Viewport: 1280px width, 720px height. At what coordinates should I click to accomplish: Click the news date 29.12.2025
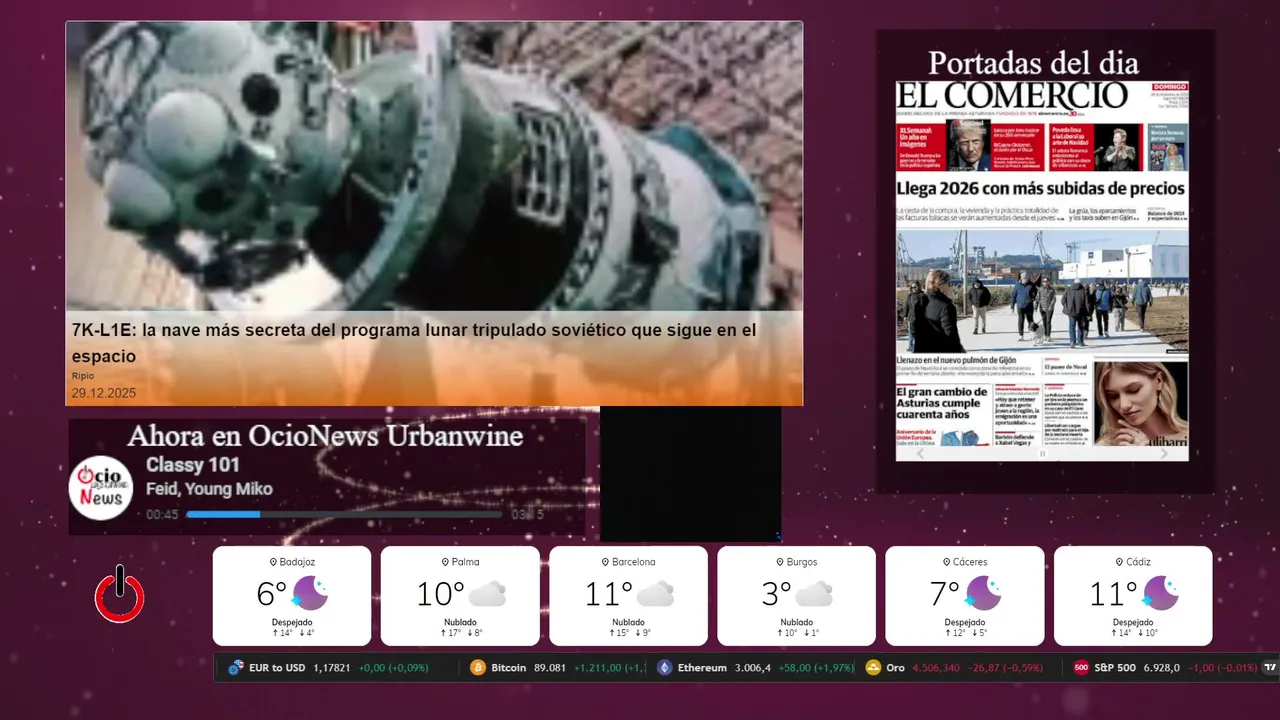tap(103, 394)
